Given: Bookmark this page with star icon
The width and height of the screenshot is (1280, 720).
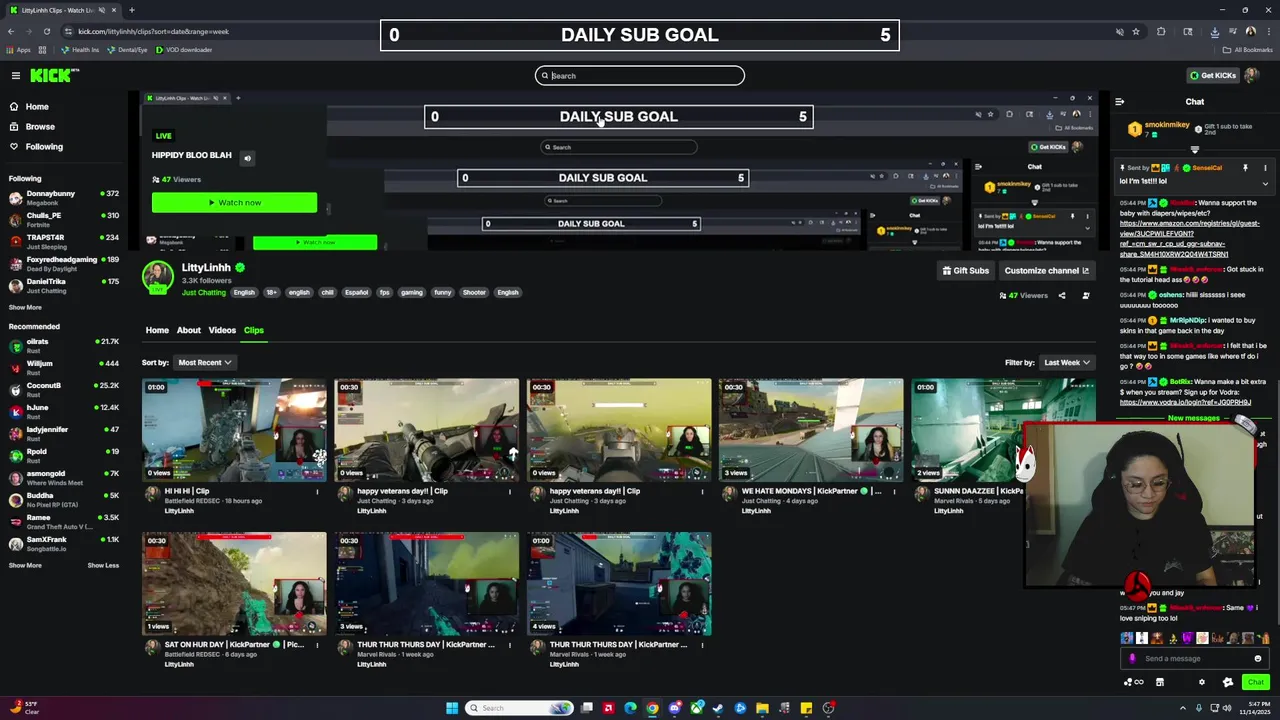Looking at the screenshot, I should click(1136, 31).
